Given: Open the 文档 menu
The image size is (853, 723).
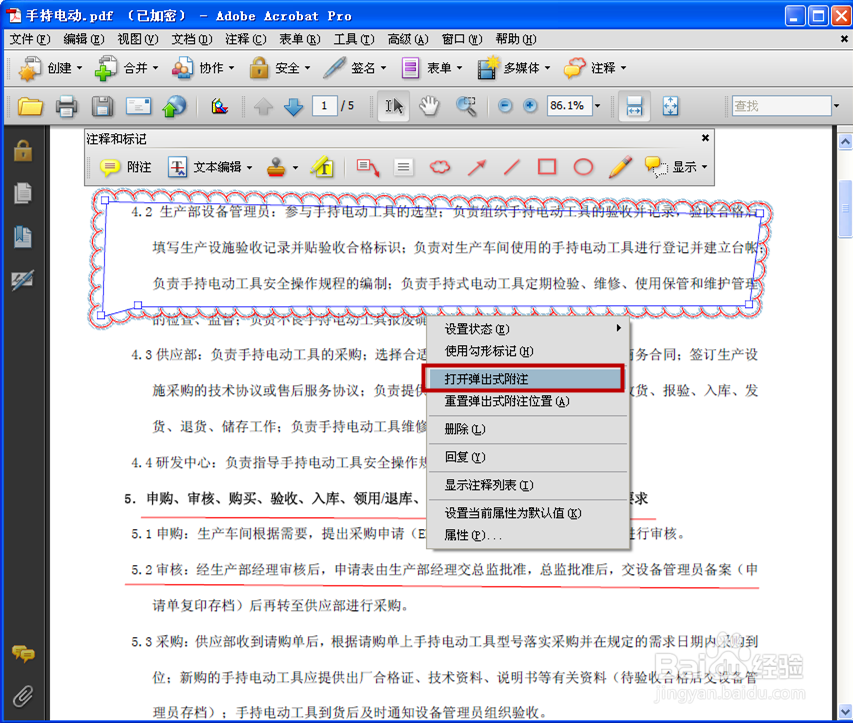Looking at the screenshot, I should pos(190,39).
